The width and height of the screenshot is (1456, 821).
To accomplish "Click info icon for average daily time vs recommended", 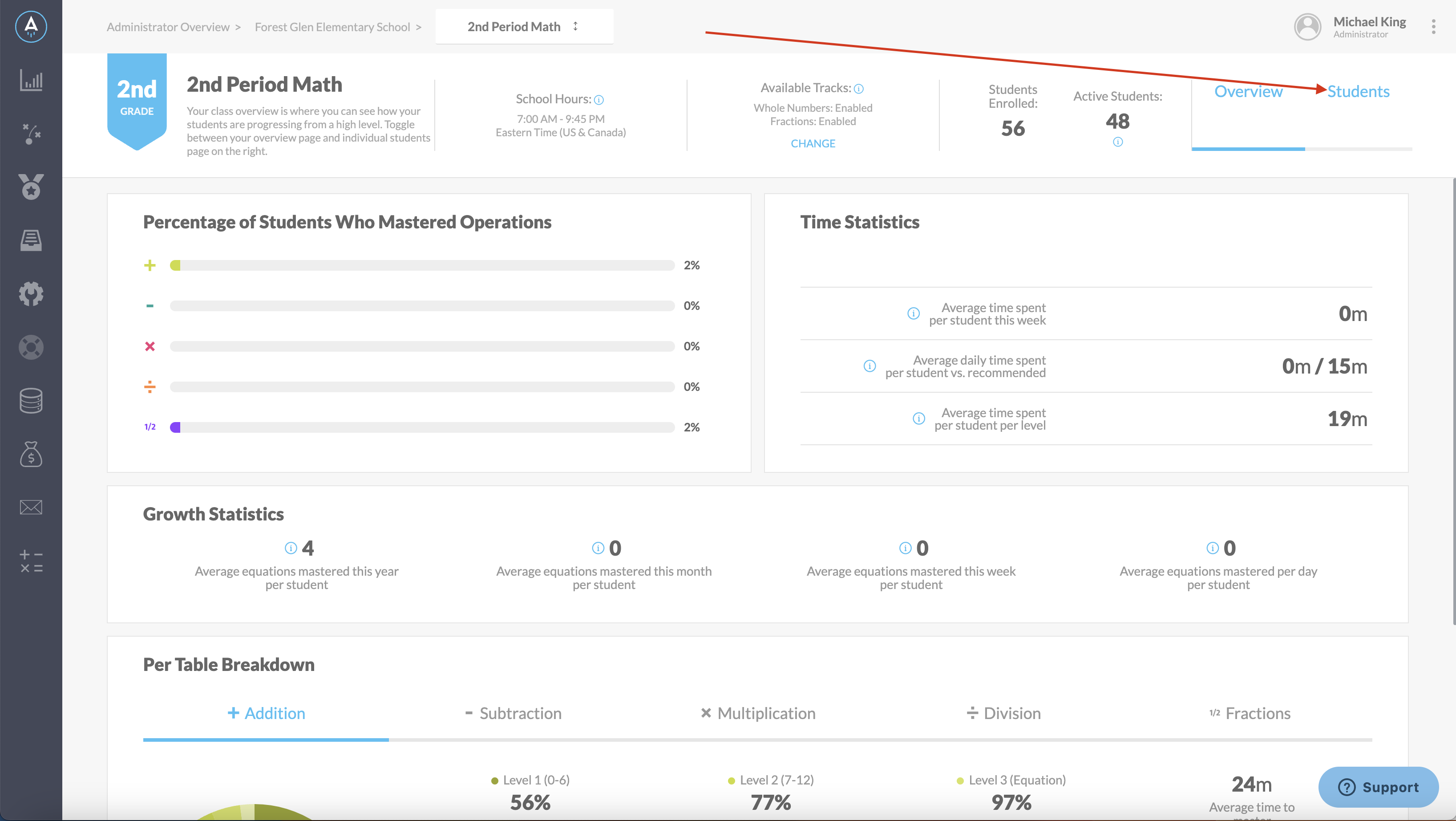I will point(870,366).
